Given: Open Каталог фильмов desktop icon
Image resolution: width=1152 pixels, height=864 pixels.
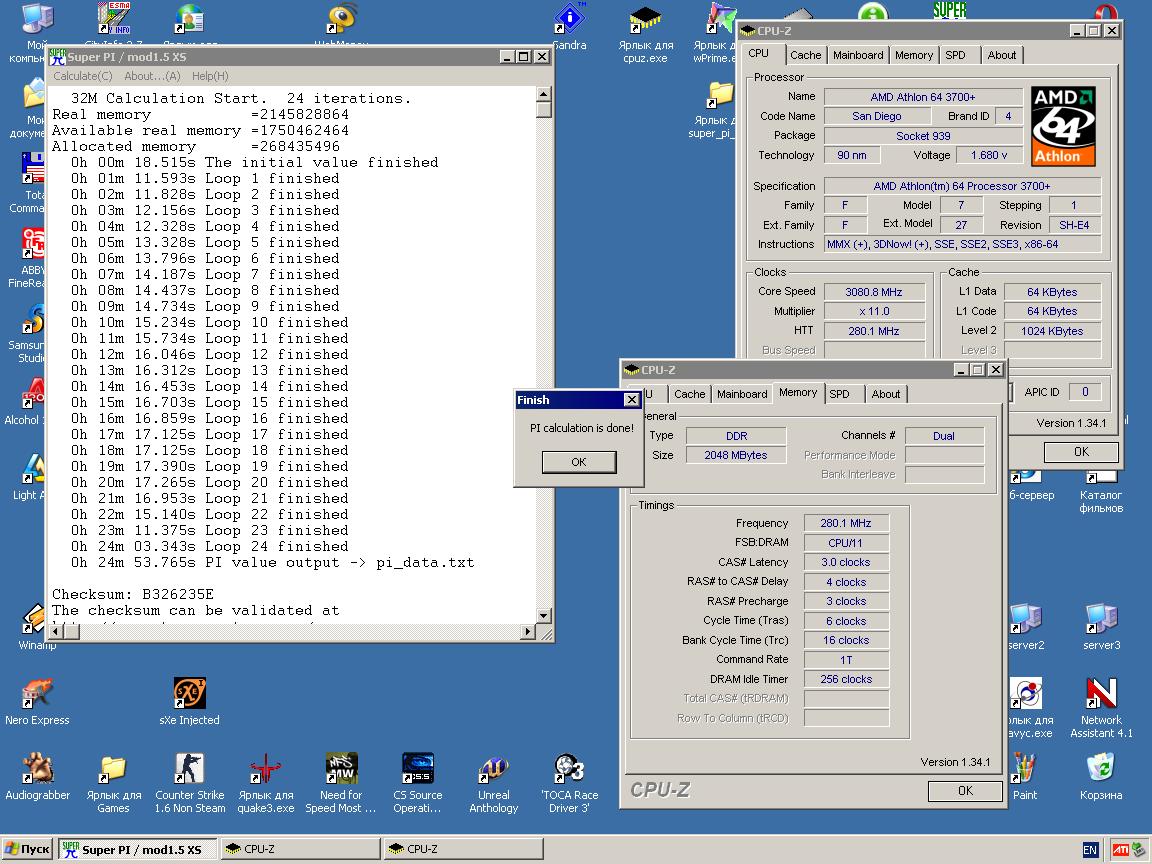Looking at the screenshot, I should [x=1101, y=494].
